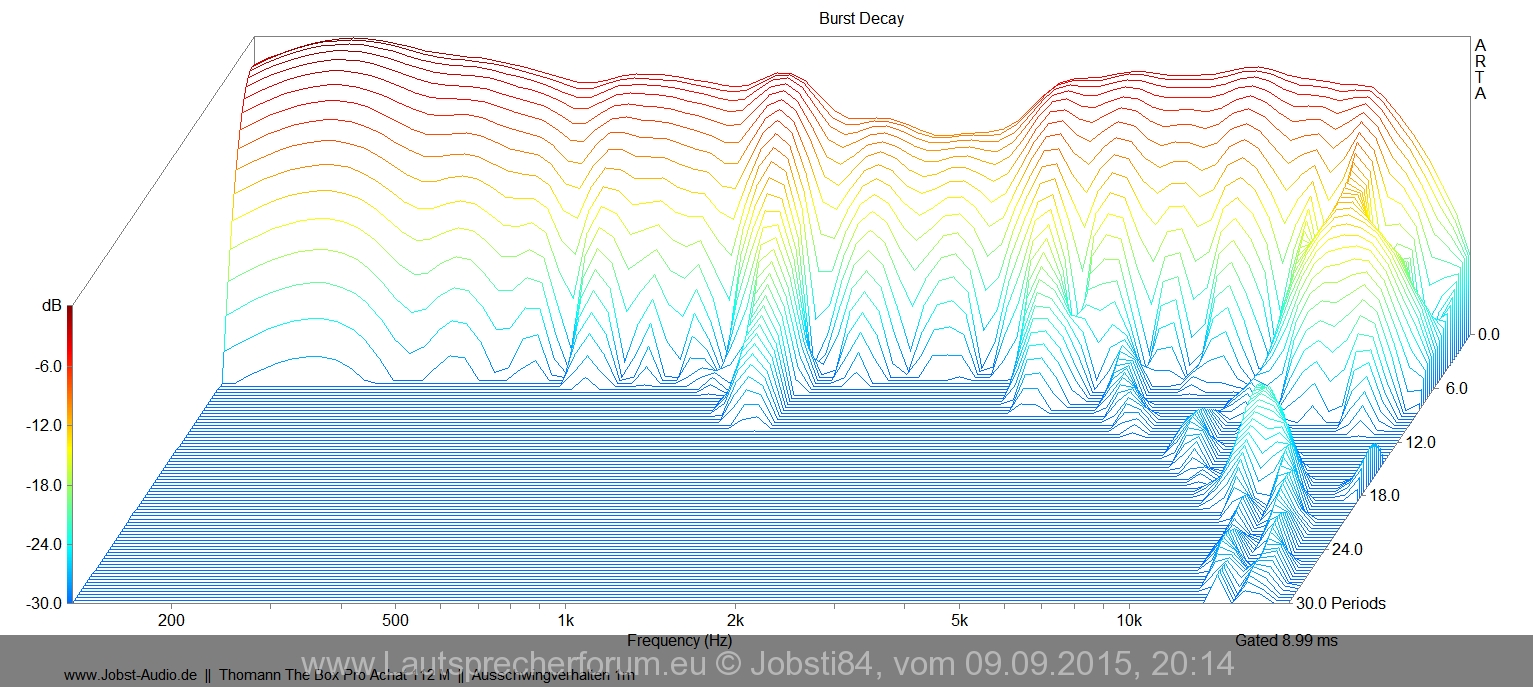This screenshot has width=1533, height=687.
Task: Pick the 10k frequency axis label
Action: click(1128, 620)
